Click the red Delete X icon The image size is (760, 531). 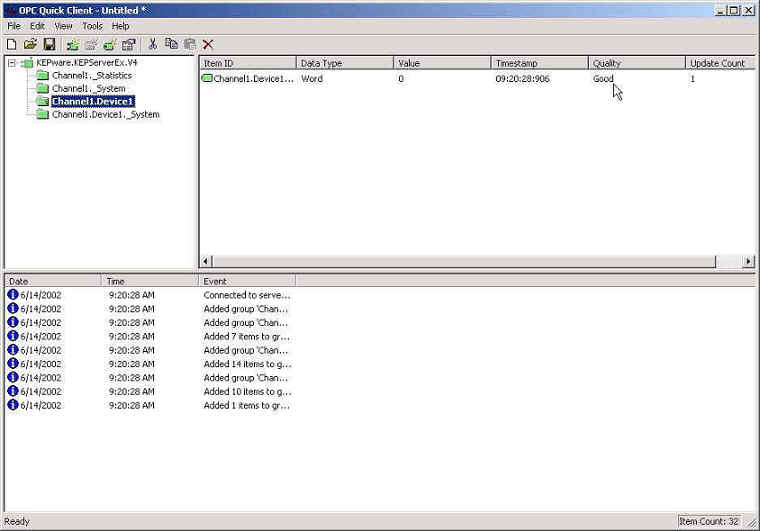[x=208, y=44]
